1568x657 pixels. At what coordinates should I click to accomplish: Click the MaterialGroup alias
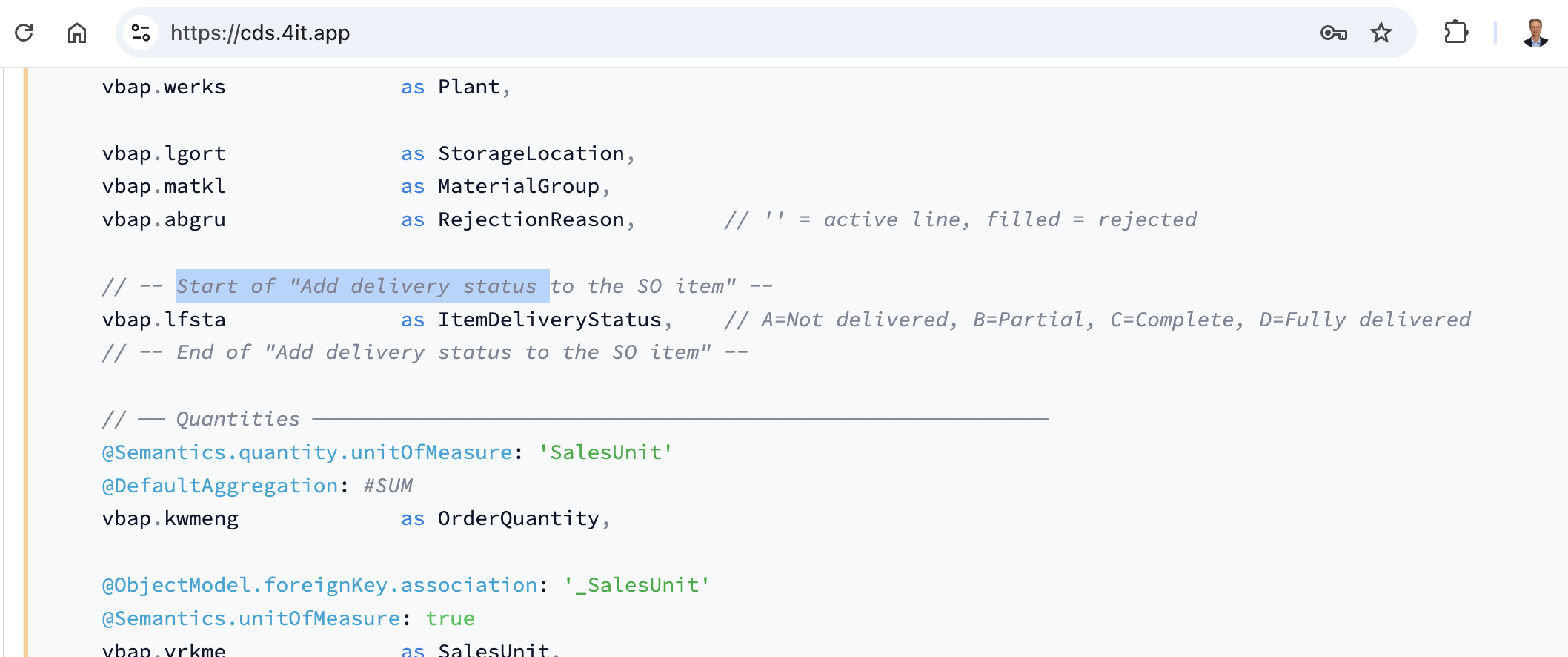click(x=518, y=186)
